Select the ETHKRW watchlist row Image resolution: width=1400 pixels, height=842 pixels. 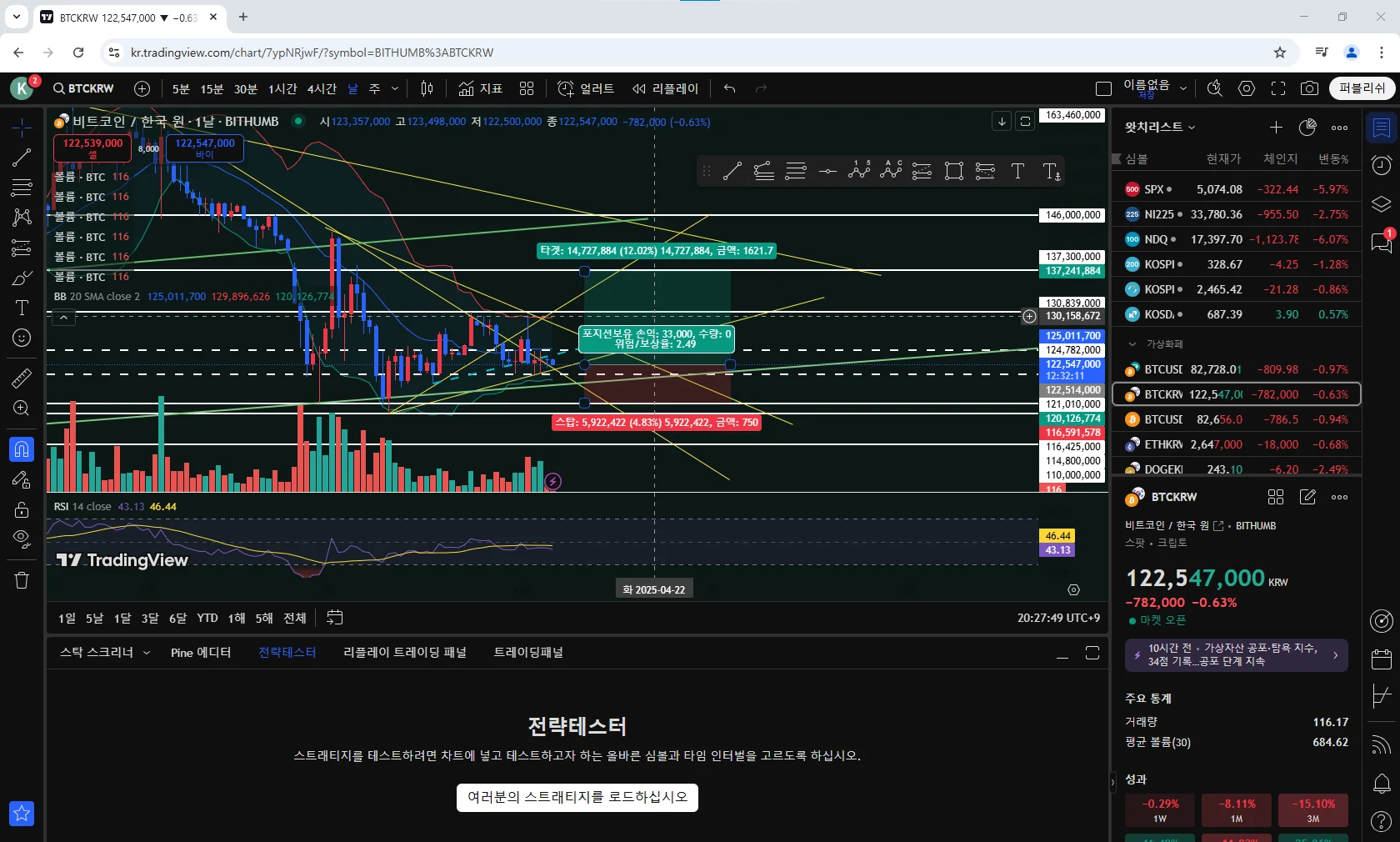click(x=1237, y=444)
